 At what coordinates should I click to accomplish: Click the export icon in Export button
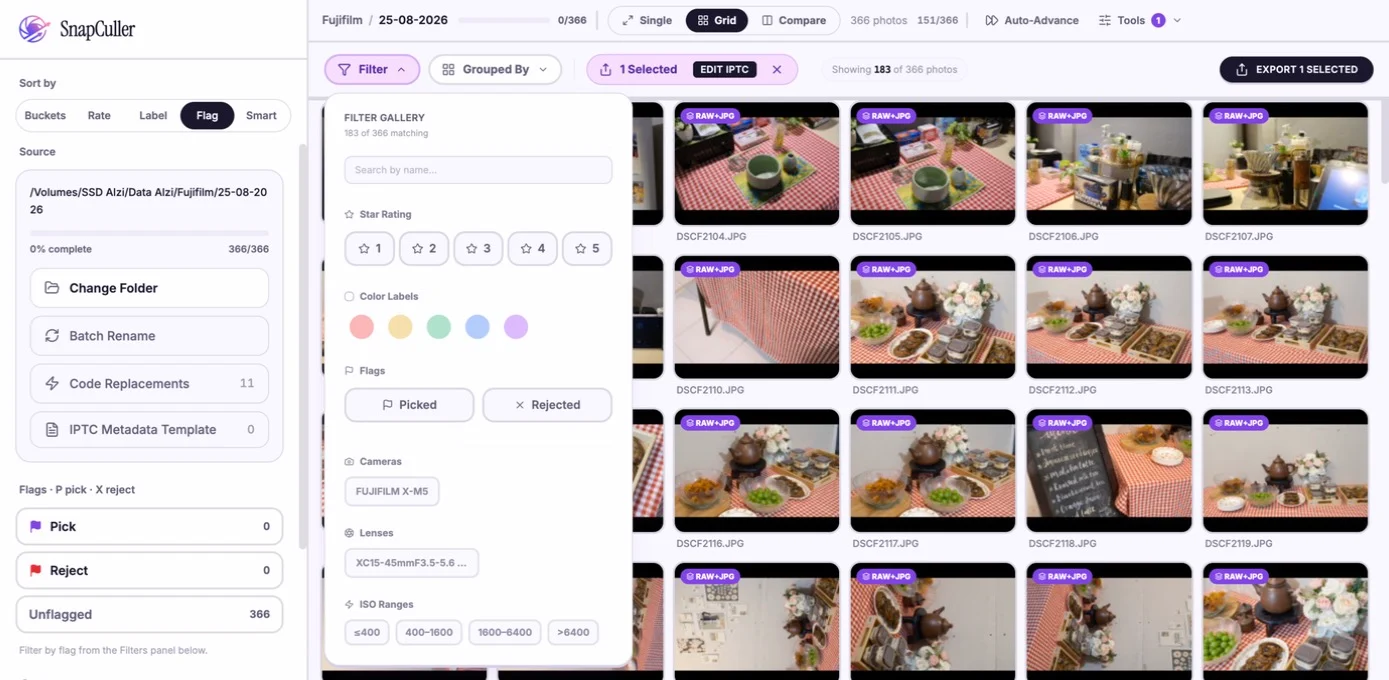coord(1242,69)
